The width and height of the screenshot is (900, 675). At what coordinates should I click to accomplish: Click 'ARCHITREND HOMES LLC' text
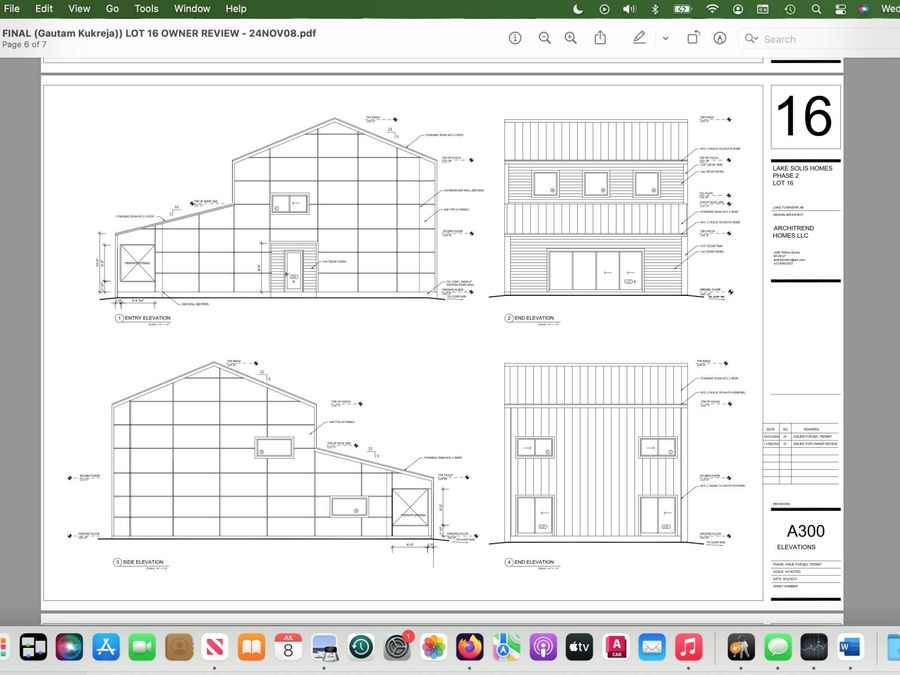coord(793,231)
